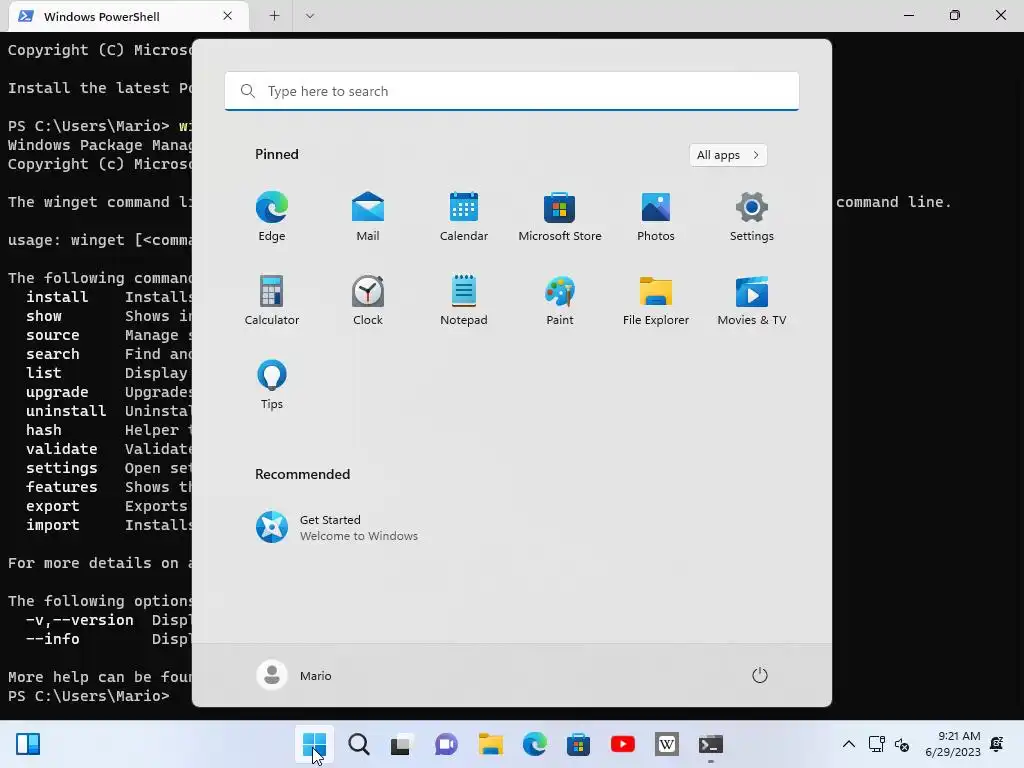The height and width of the screenshot is (768, 1024).
Task: Open Mario's user account menu
Action: pos(295,675)
